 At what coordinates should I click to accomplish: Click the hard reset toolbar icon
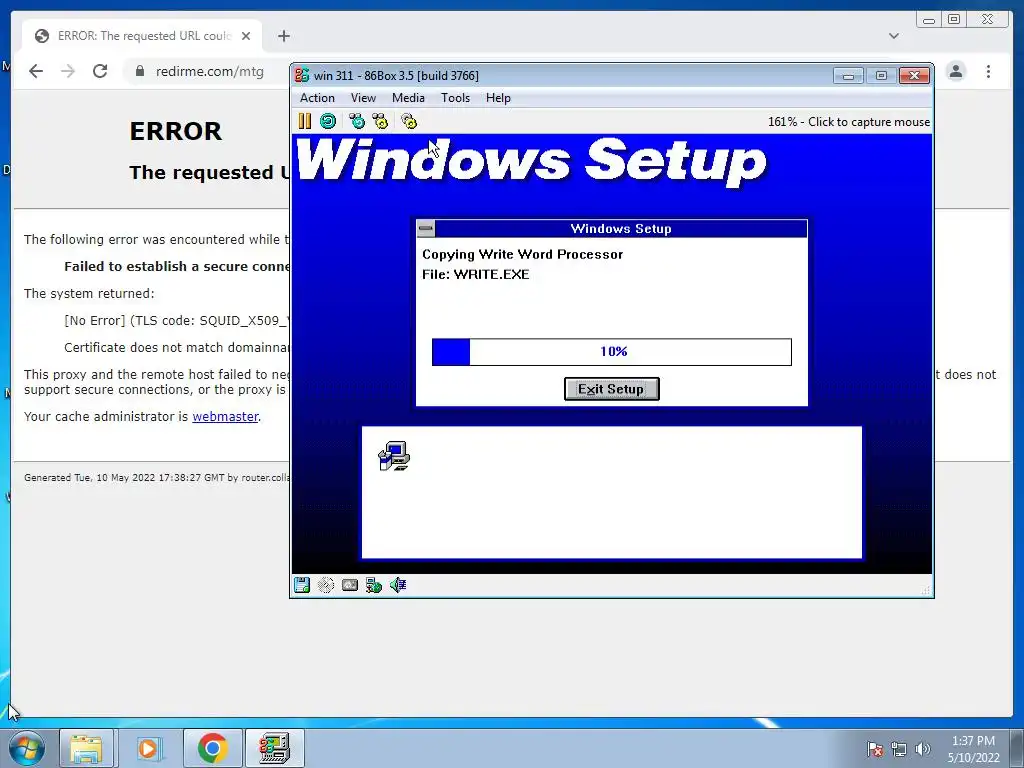[x=328, y=121]
